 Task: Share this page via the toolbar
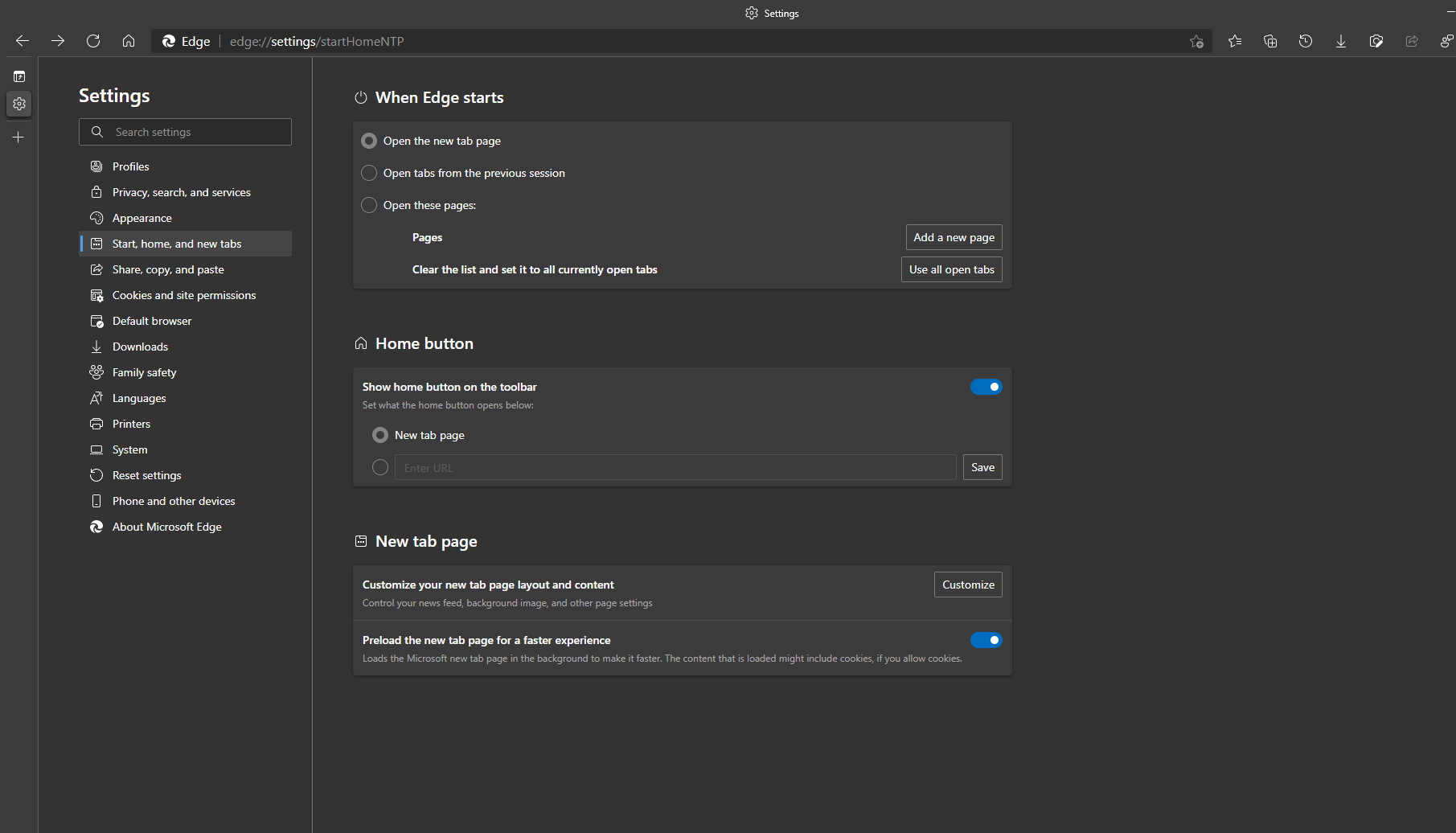[1412, 41]
